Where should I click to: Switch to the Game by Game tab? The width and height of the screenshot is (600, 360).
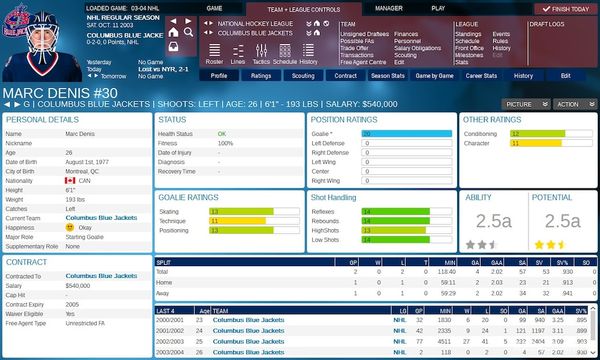(x=434, y=76)
